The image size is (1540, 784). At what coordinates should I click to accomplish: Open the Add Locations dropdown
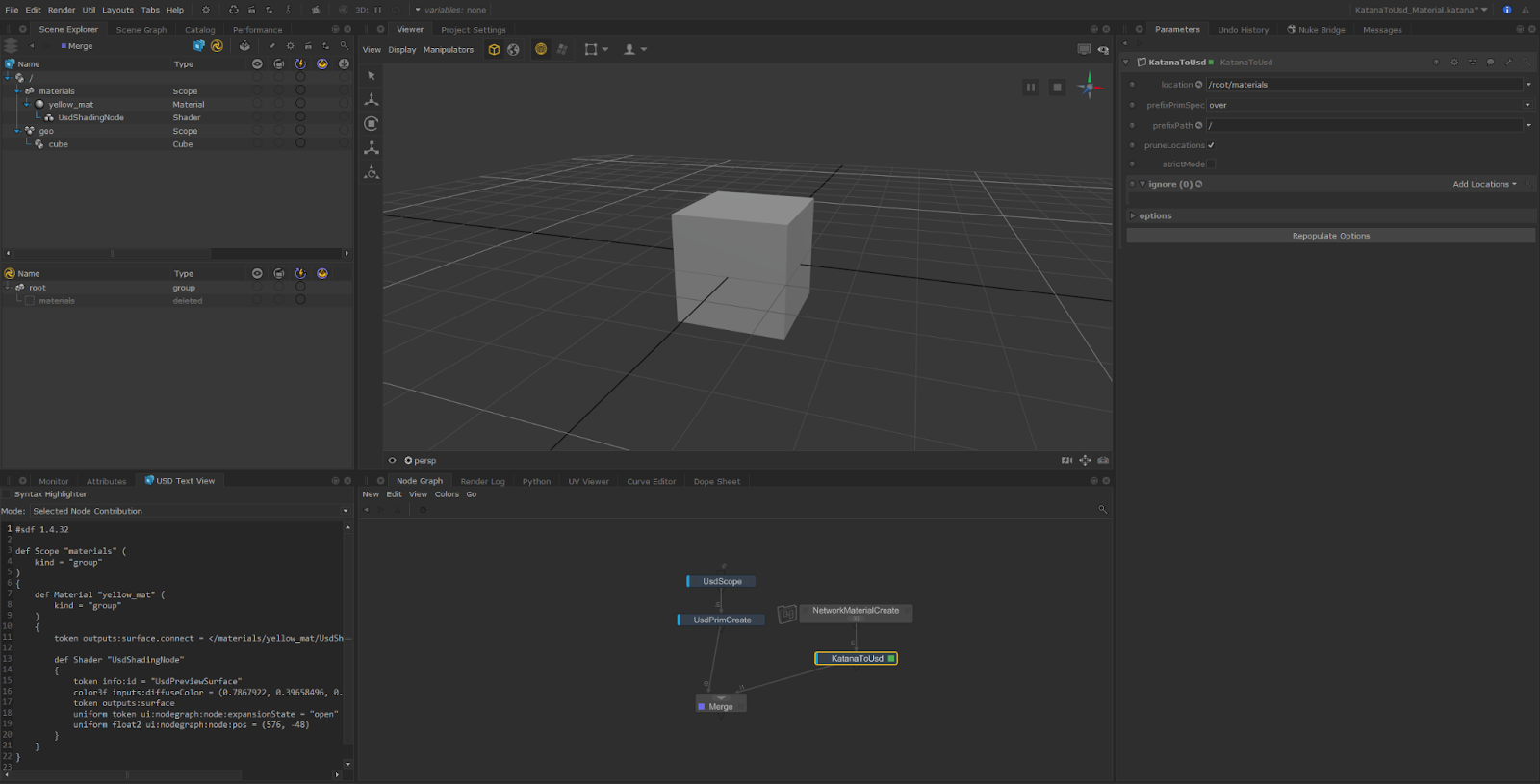(x=1484, y=185)
